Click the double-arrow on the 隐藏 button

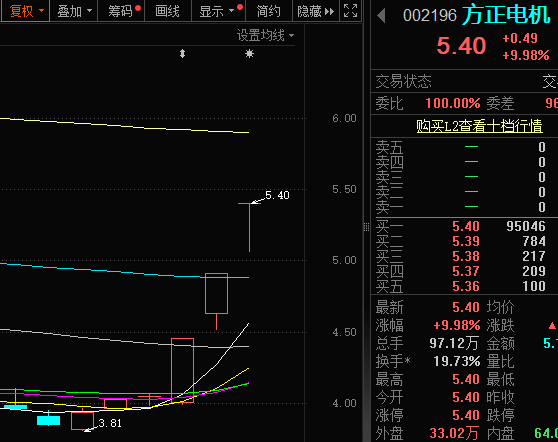[330, 12]
